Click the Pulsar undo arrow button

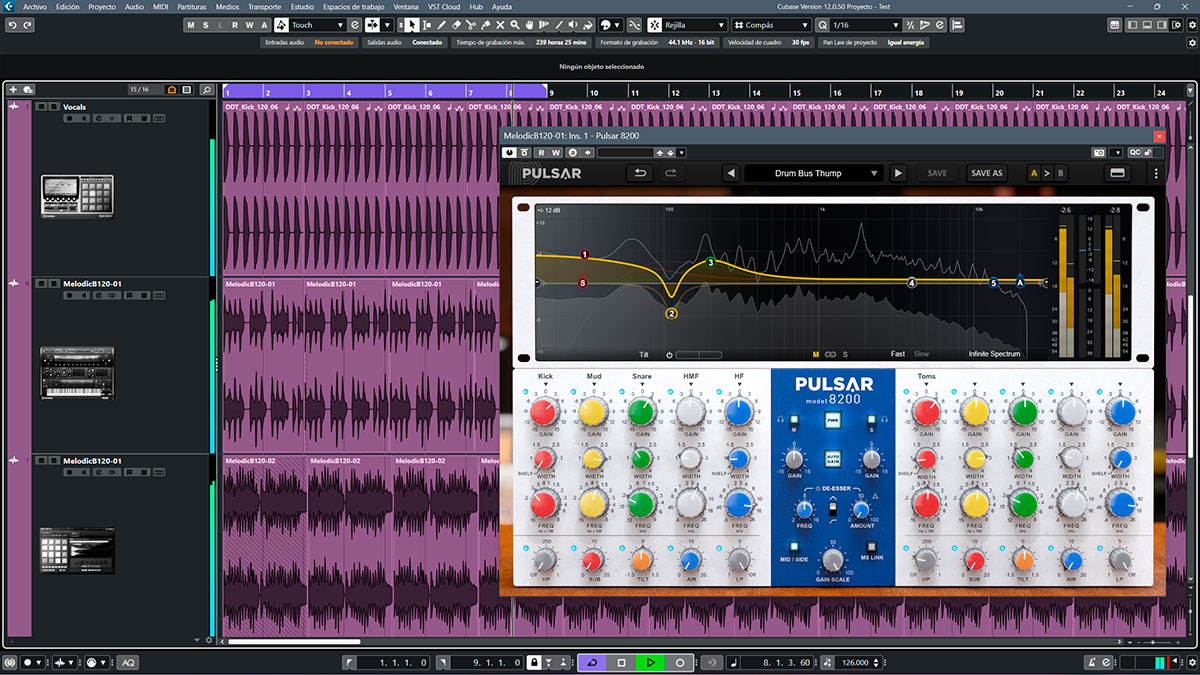pyautogui.click(x=640, y=173)
